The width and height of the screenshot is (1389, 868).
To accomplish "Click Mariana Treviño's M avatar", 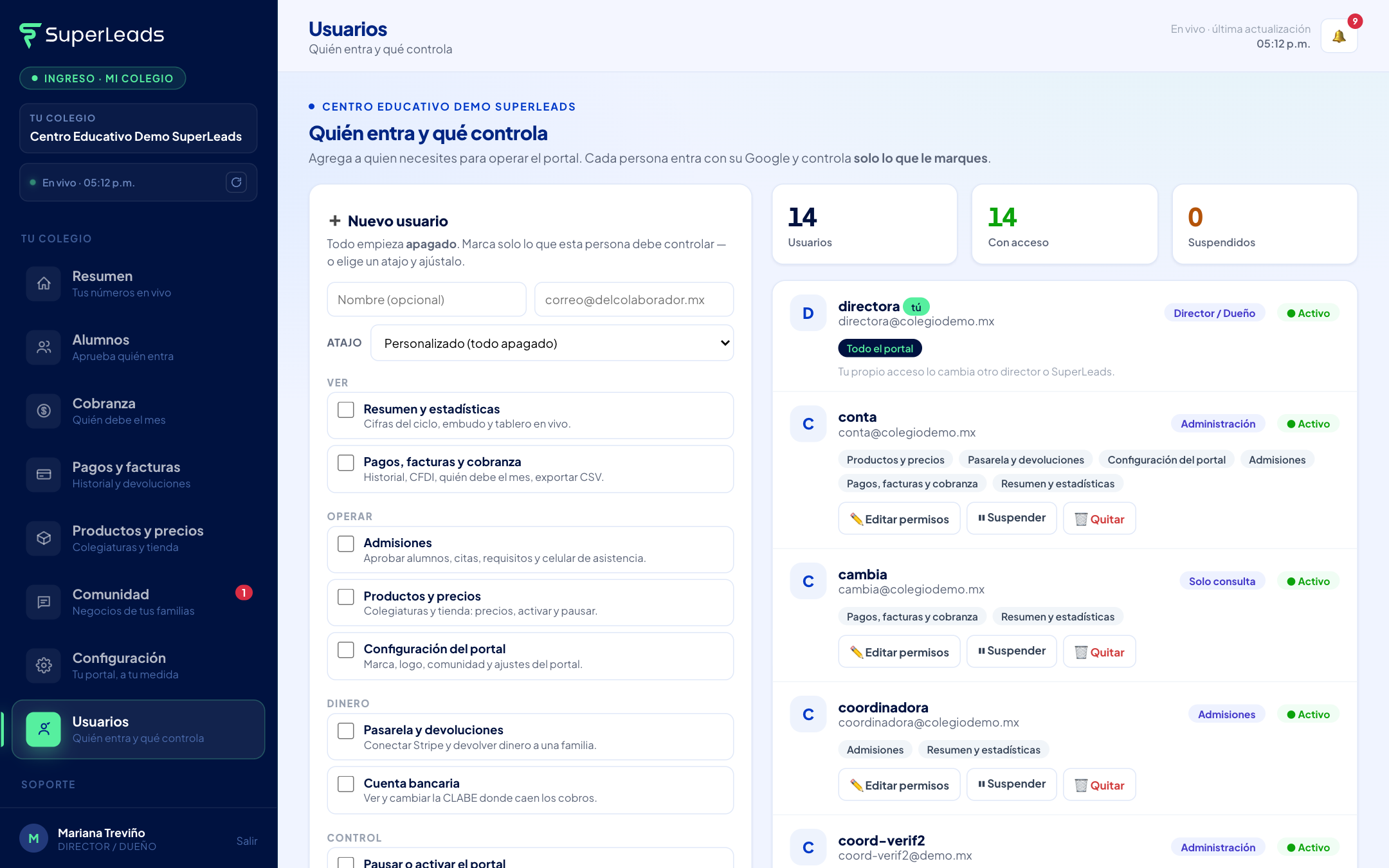I will [34, 838].
